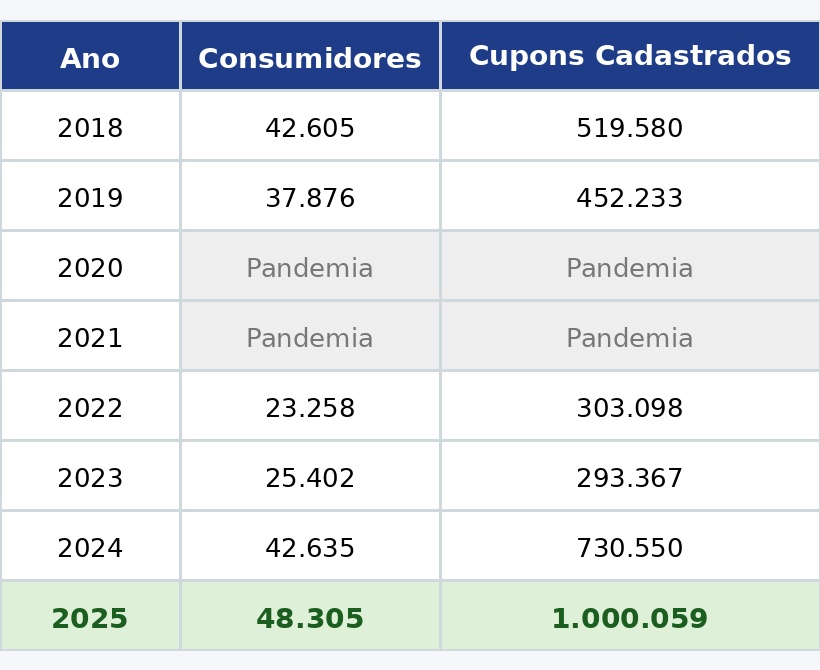820x670 pixels.
Task: Select the 25.402 consumers cell
Action: 310,478
